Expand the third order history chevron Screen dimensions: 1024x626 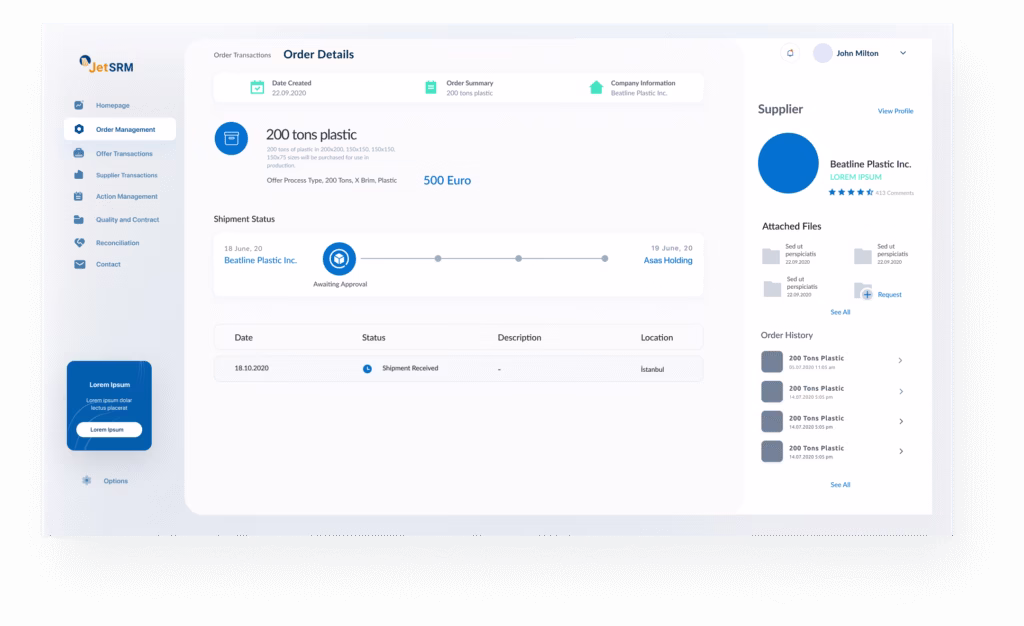901,422
